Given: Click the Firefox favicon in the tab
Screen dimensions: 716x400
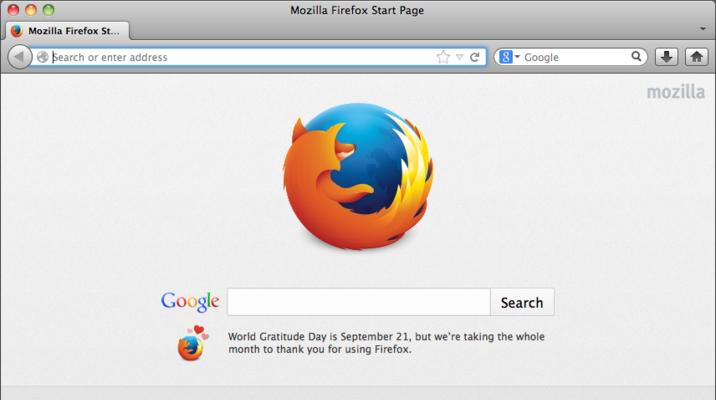Looking at the screenshot, I should [17, 31].
